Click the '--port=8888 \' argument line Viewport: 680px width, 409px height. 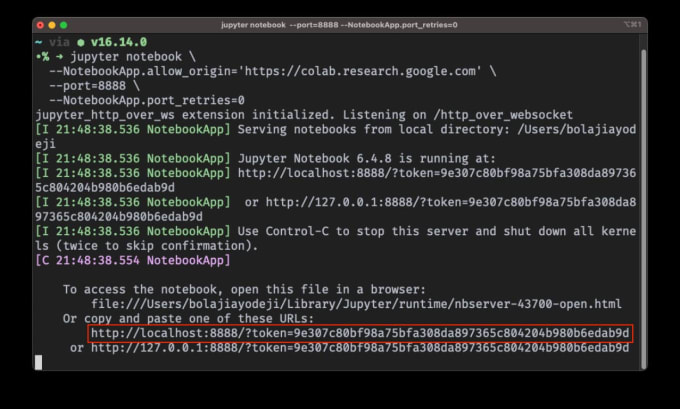pos(94,86)
